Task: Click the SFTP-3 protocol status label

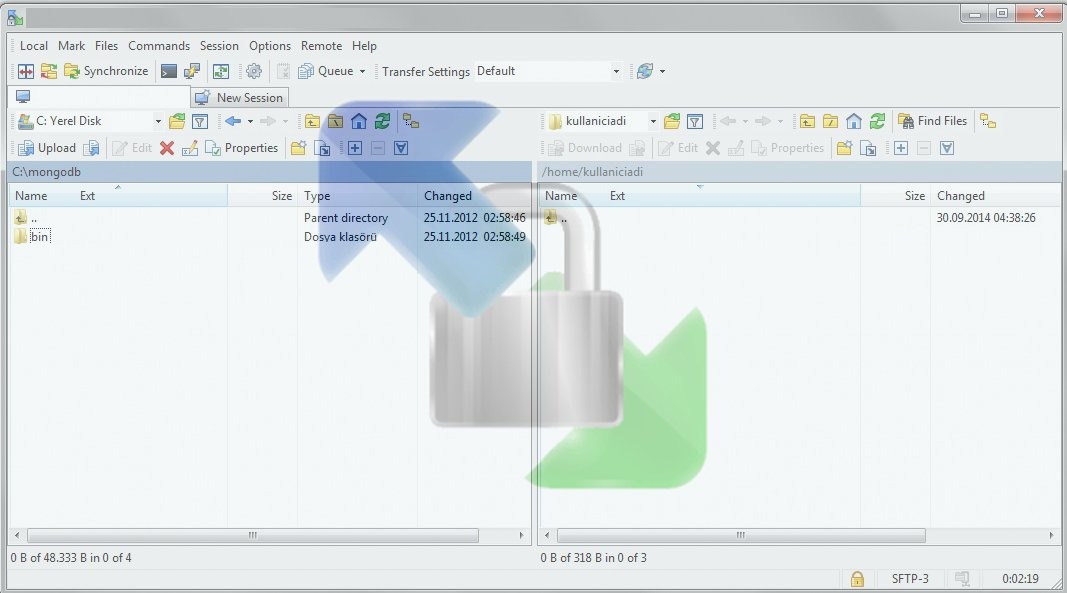Action: [x=910, y=579]
